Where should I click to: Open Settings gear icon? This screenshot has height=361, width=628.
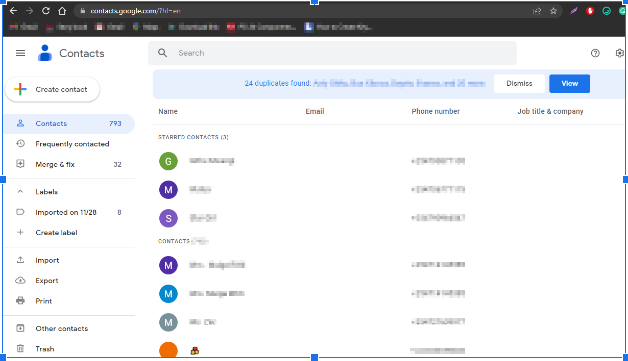point(620,53)
